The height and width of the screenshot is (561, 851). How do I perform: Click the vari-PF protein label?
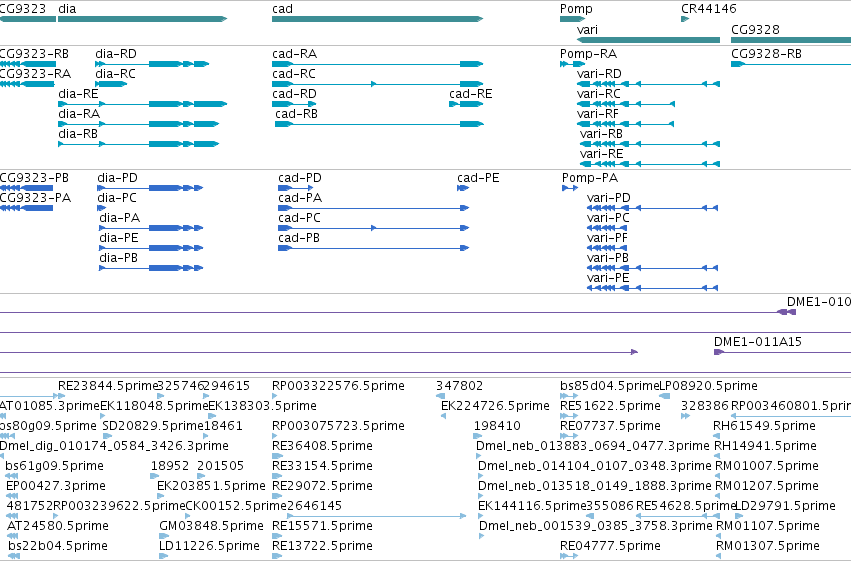(x=607, y=238)
